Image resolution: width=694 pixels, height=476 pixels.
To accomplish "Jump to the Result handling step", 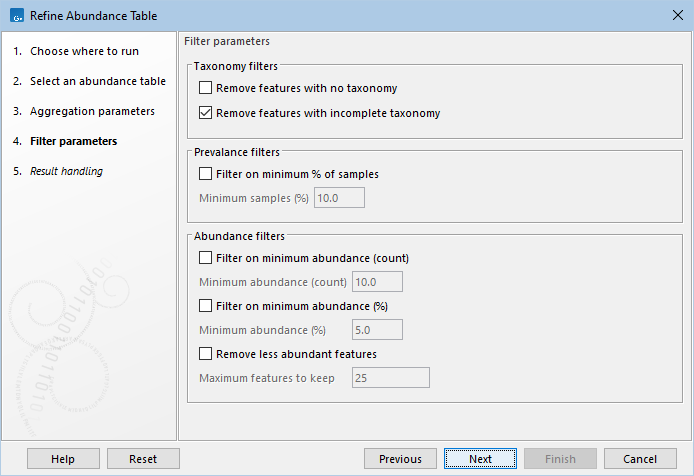I will point(66,171).
